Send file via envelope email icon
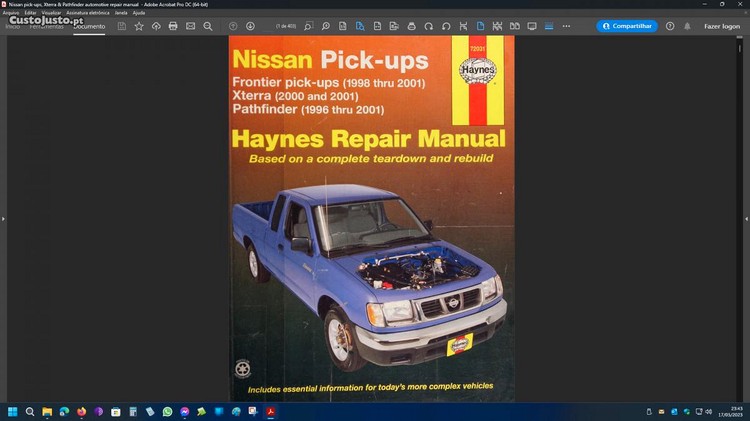The height and width of the screenshot is (421, 750). click(x=190, y=26)
